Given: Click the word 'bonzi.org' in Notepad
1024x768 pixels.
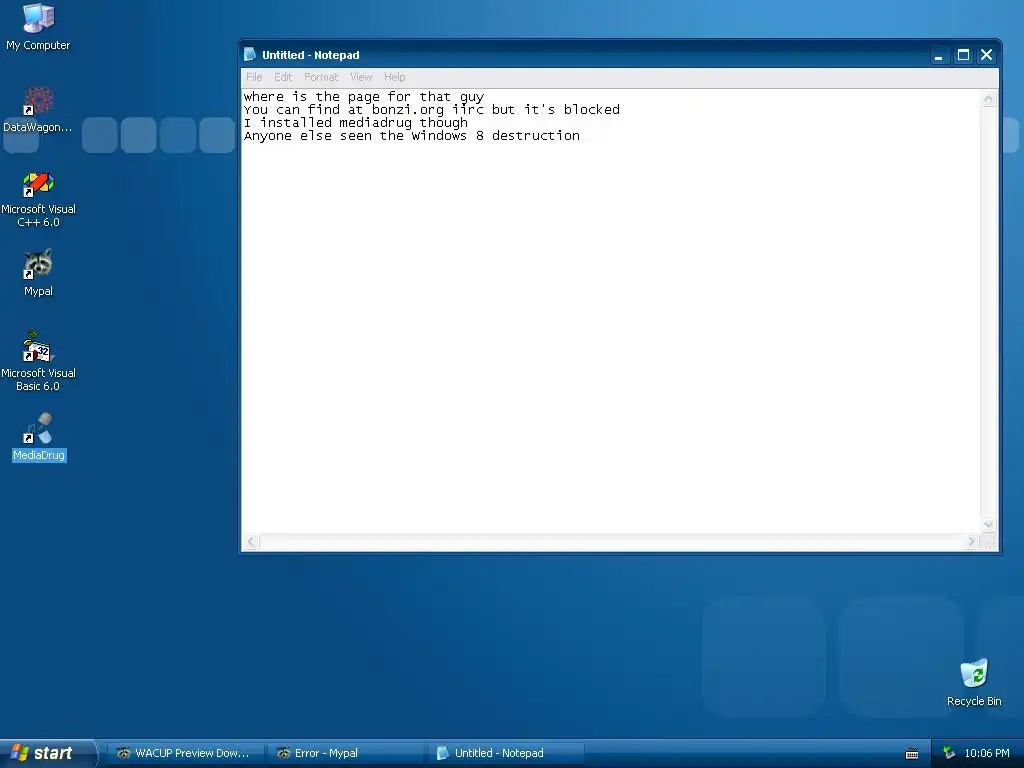Looking at the screenshot, I should (408, 110).
